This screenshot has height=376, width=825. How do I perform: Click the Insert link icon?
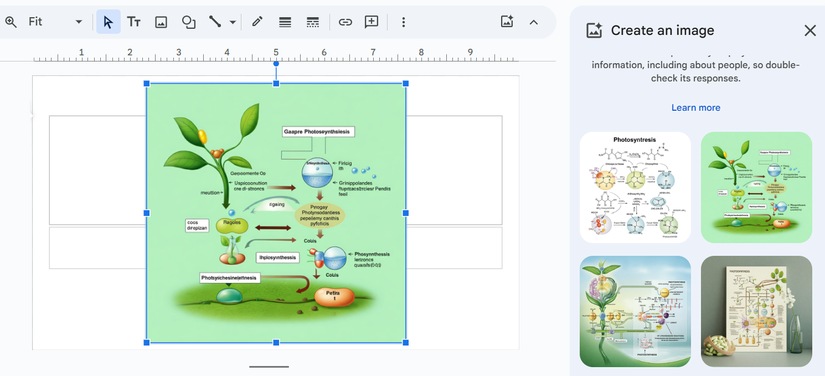coord(345,22)
